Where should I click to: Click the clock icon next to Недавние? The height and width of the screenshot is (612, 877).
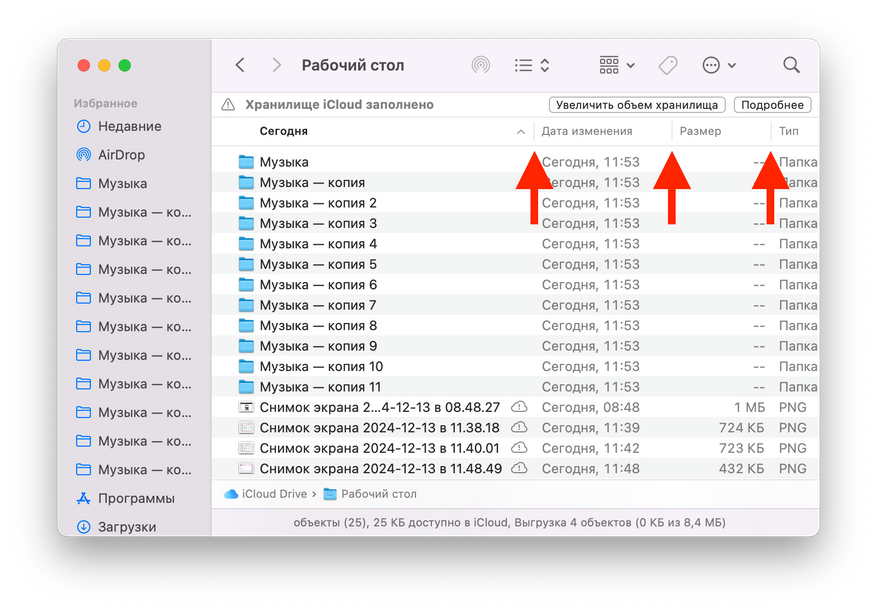click(x=83, y=126)
